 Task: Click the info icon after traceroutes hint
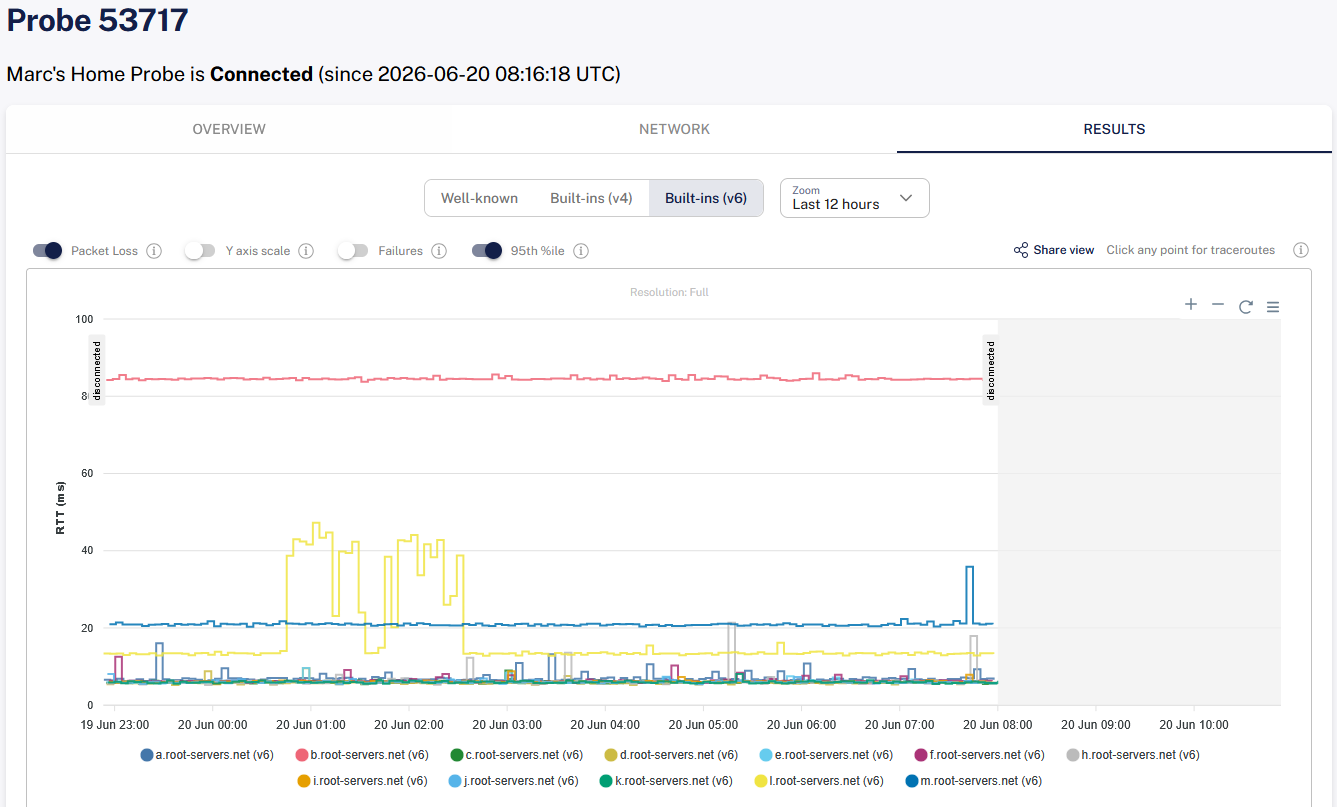[x=1300, y=250]
